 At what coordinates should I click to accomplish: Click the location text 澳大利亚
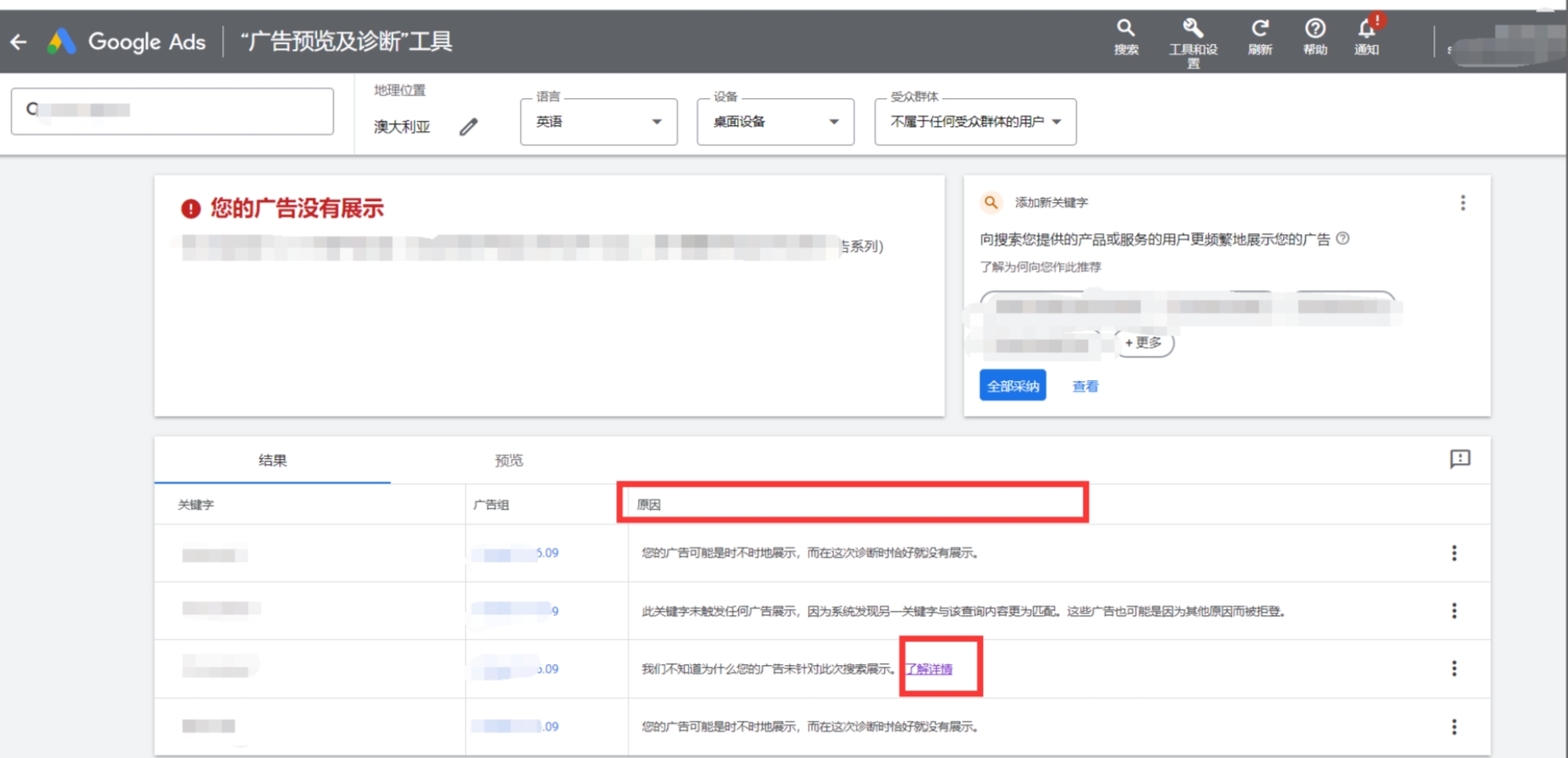[x=402, y=127]
